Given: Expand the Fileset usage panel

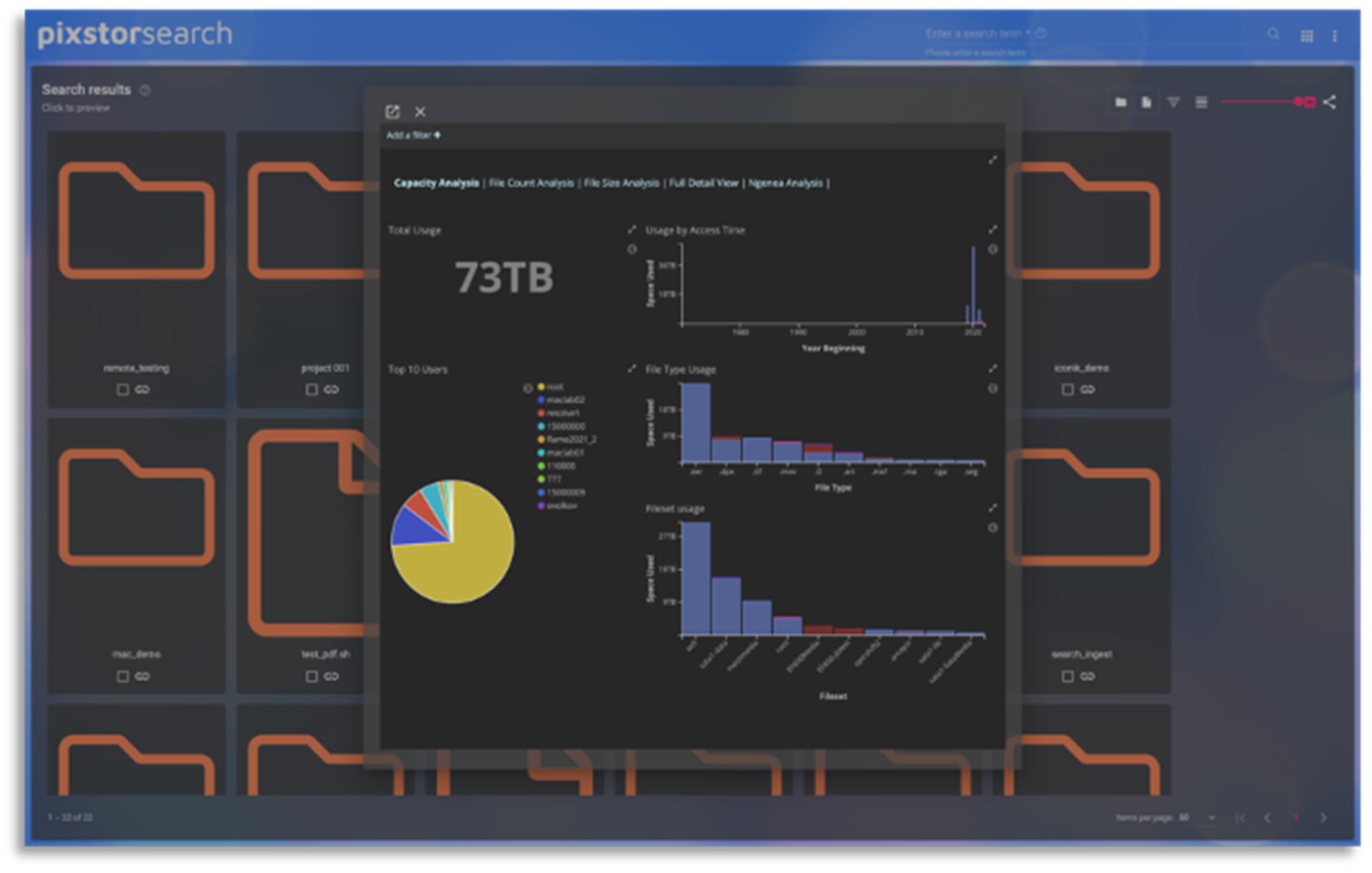Looking at the screenshot, I should (992, 508).
